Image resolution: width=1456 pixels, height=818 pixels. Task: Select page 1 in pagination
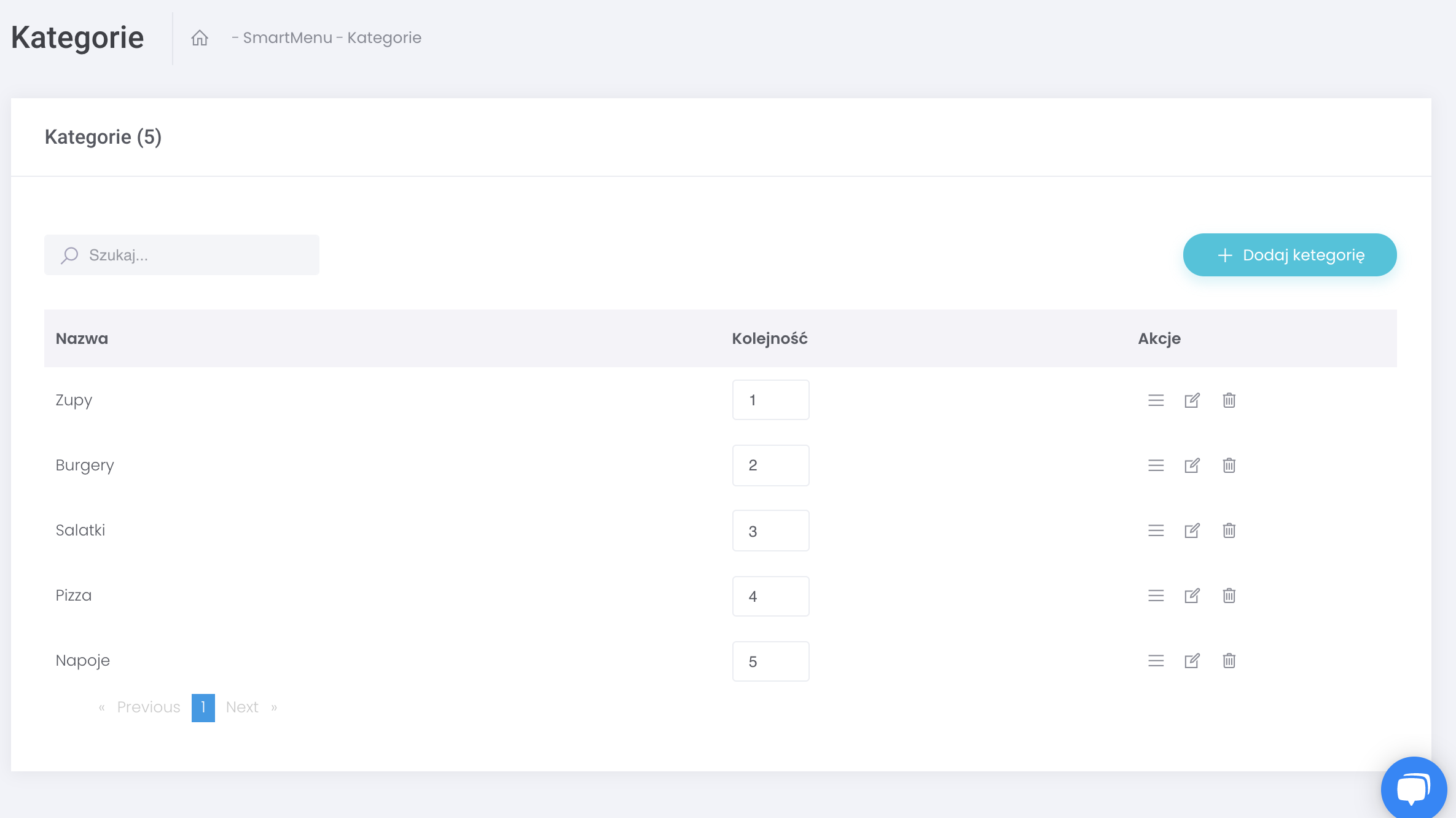click(x=203, y=707)
